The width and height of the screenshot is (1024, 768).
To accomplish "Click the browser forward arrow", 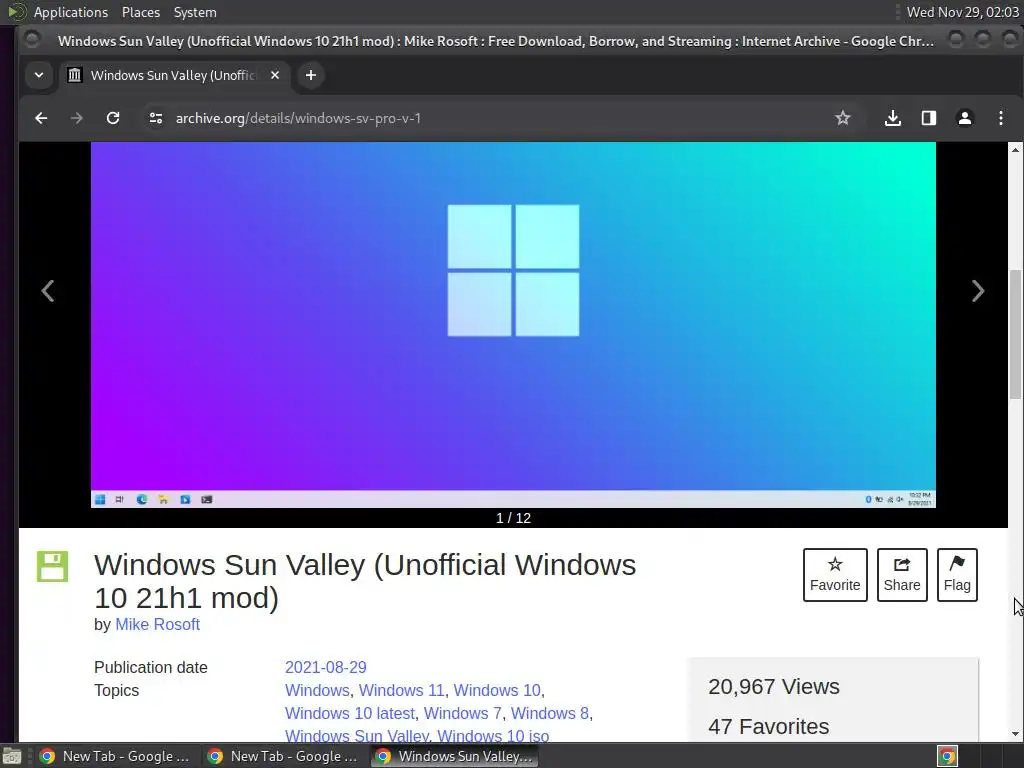I will 76,118.
